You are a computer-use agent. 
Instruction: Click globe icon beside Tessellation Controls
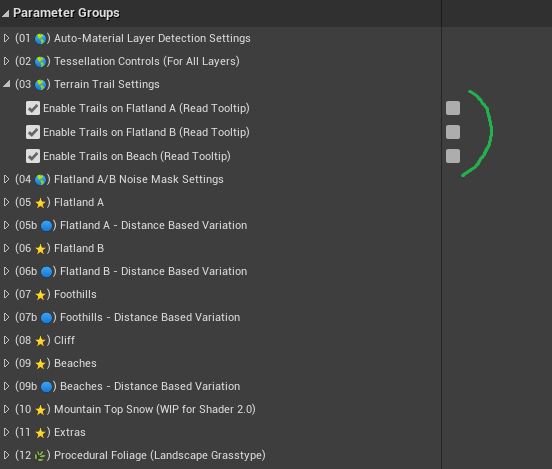(x=40, y=62)
